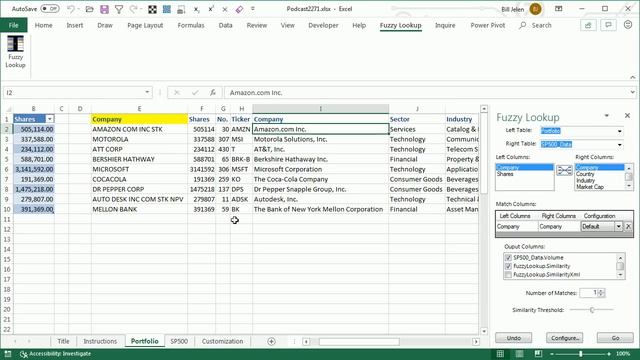The image size is (640, 360).
Task: Click the blue table grid icon in the Quick Access Toolbar
Action: coord(167,9)
